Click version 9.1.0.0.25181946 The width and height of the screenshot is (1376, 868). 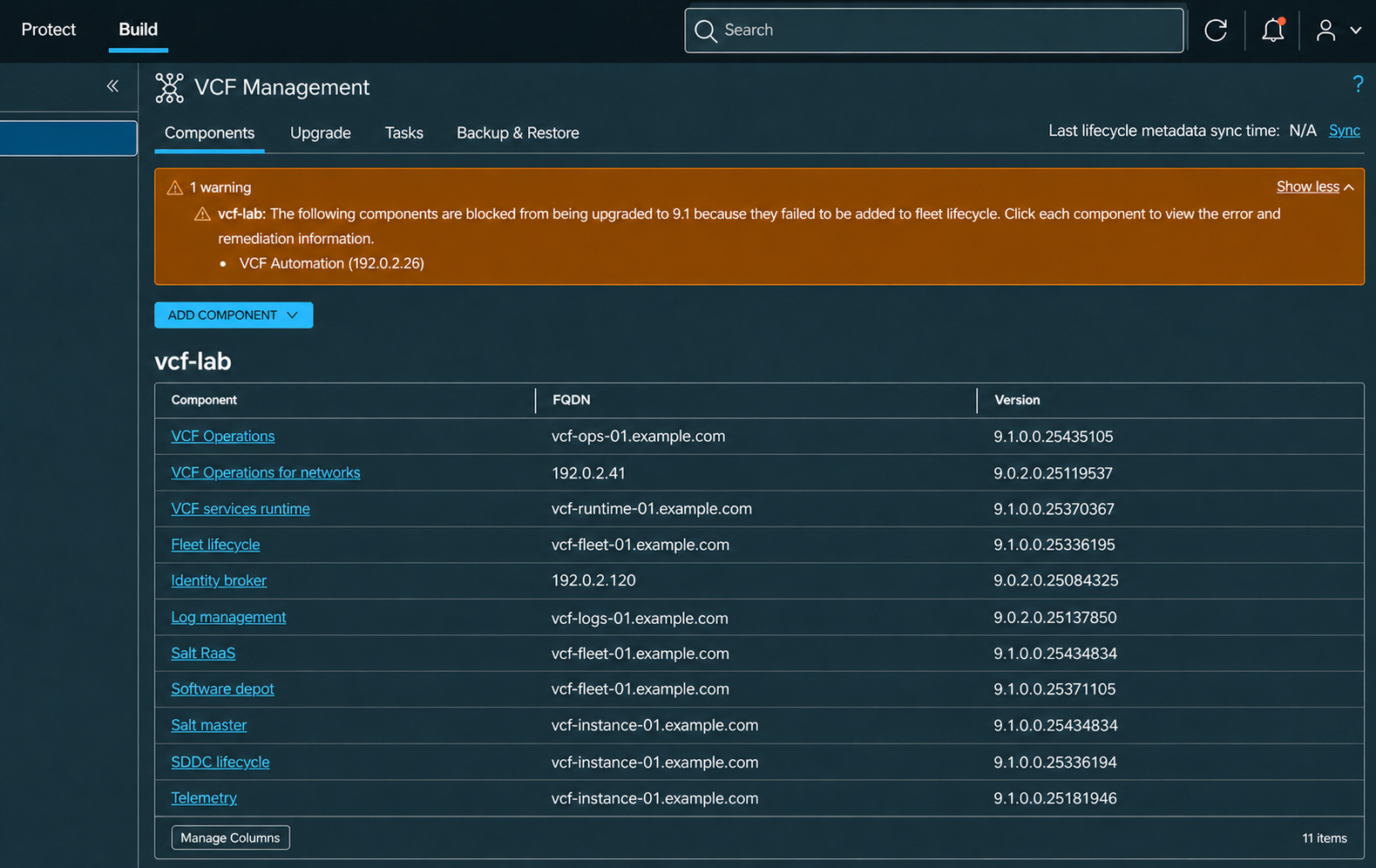(x=1055, y=798)
